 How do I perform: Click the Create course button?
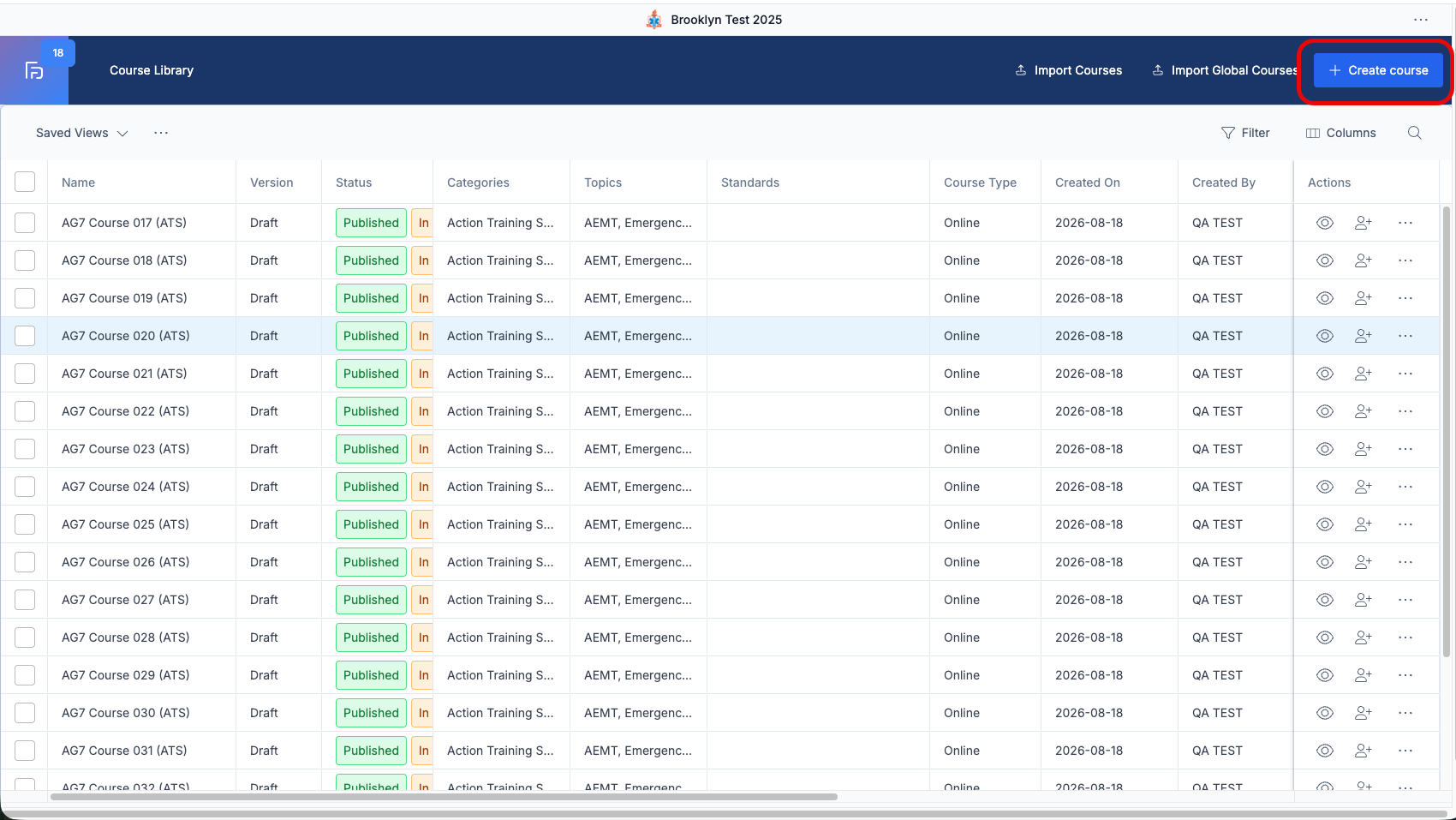tap(1378, 70)
